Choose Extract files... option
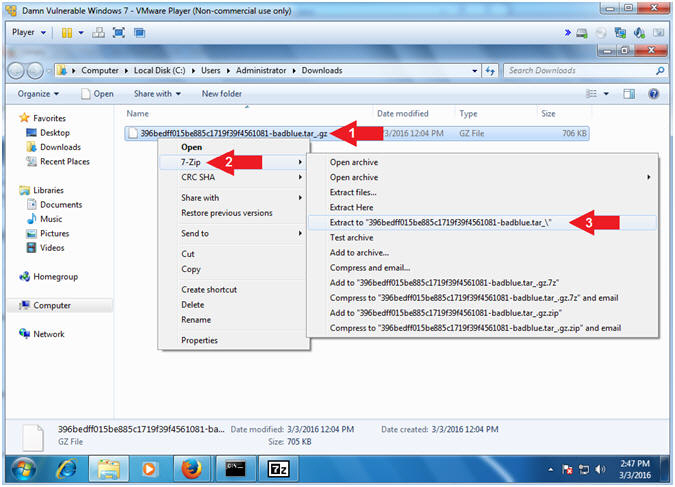Viewport: 675px width, 487px height. [x=353, y=192]
